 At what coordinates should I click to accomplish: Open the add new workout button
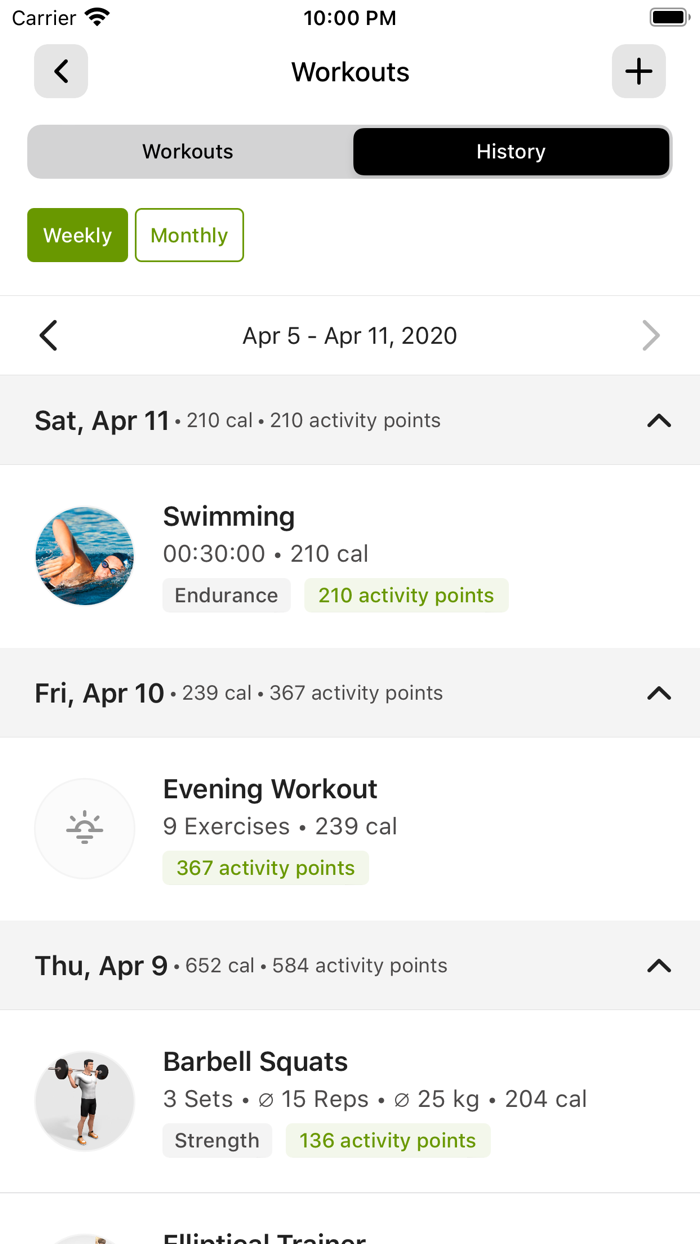638,71
